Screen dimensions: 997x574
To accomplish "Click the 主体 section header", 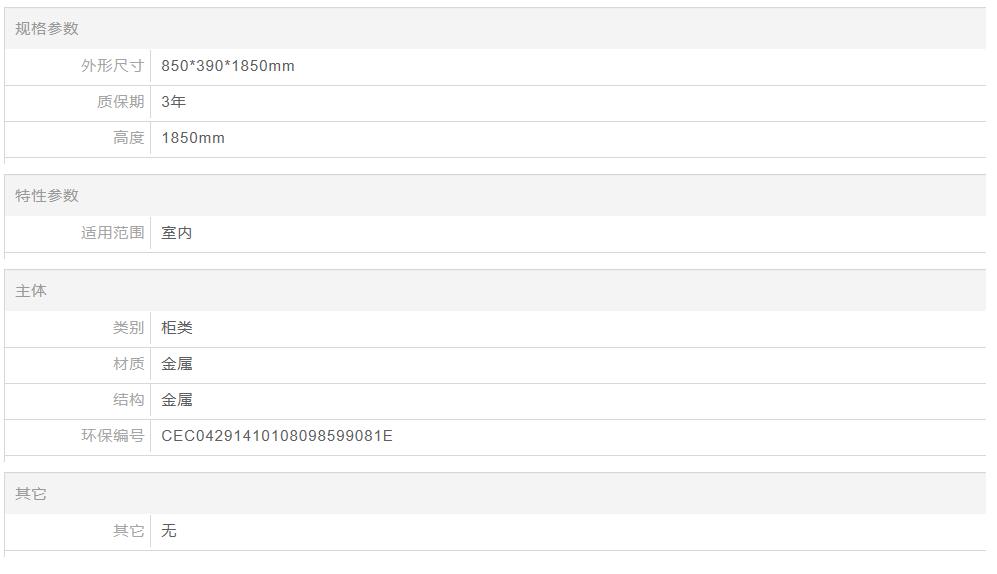I will point(31,291).
